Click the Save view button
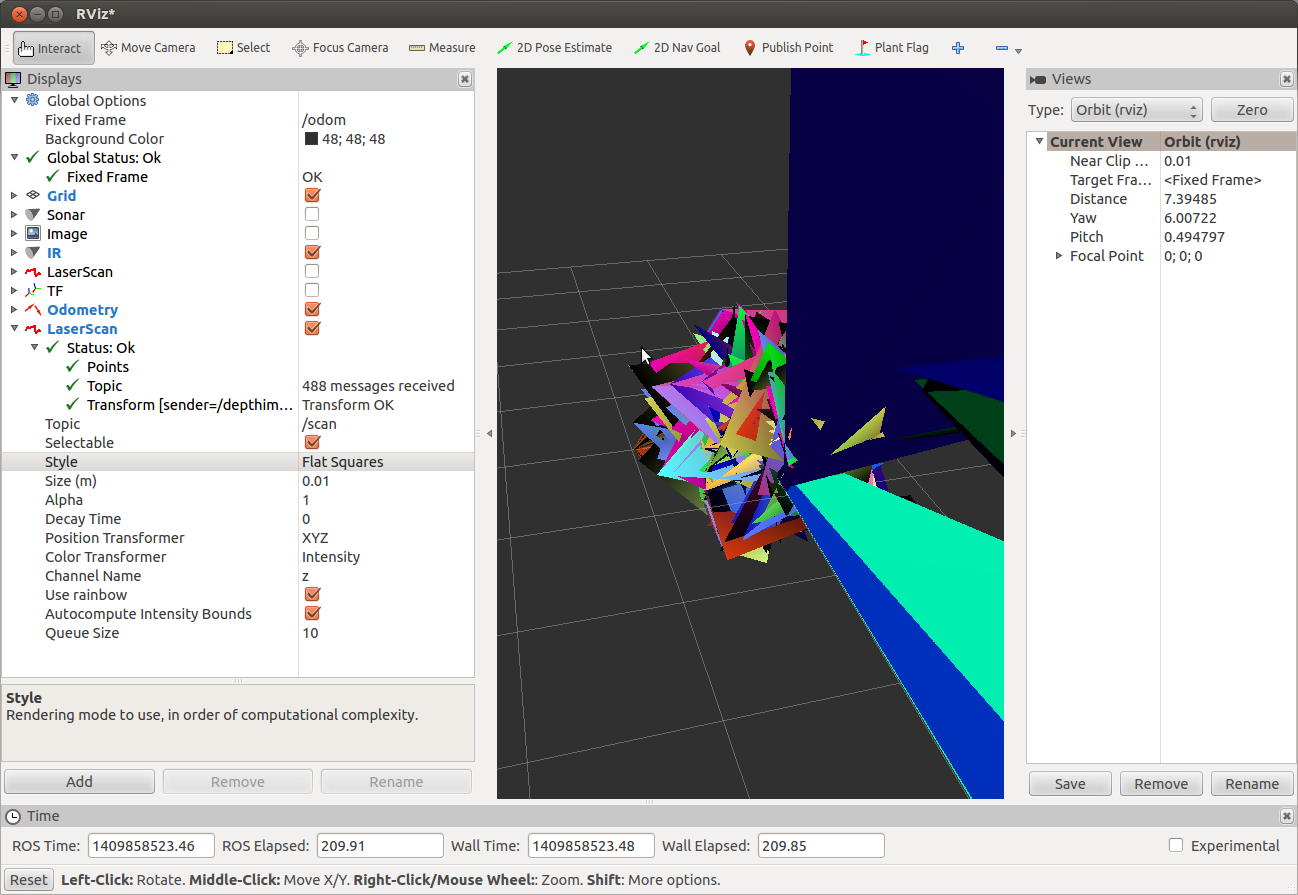Viewport: 1298px width, 895px height. pos(1070,784)
